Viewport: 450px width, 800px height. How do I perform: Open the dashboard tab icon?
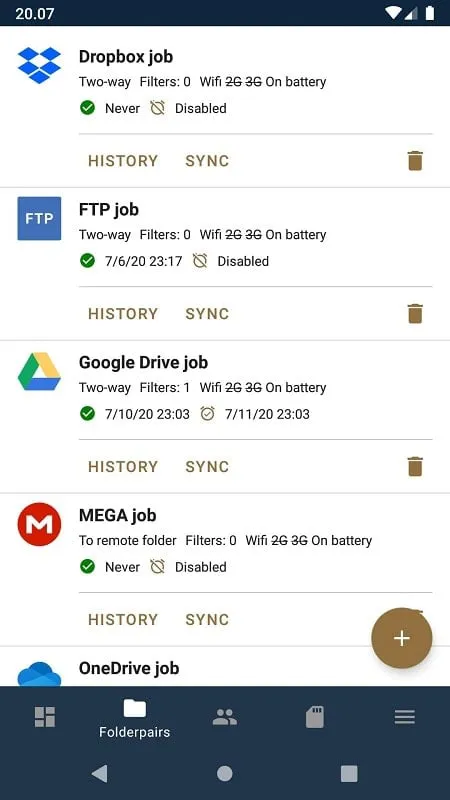45,717
